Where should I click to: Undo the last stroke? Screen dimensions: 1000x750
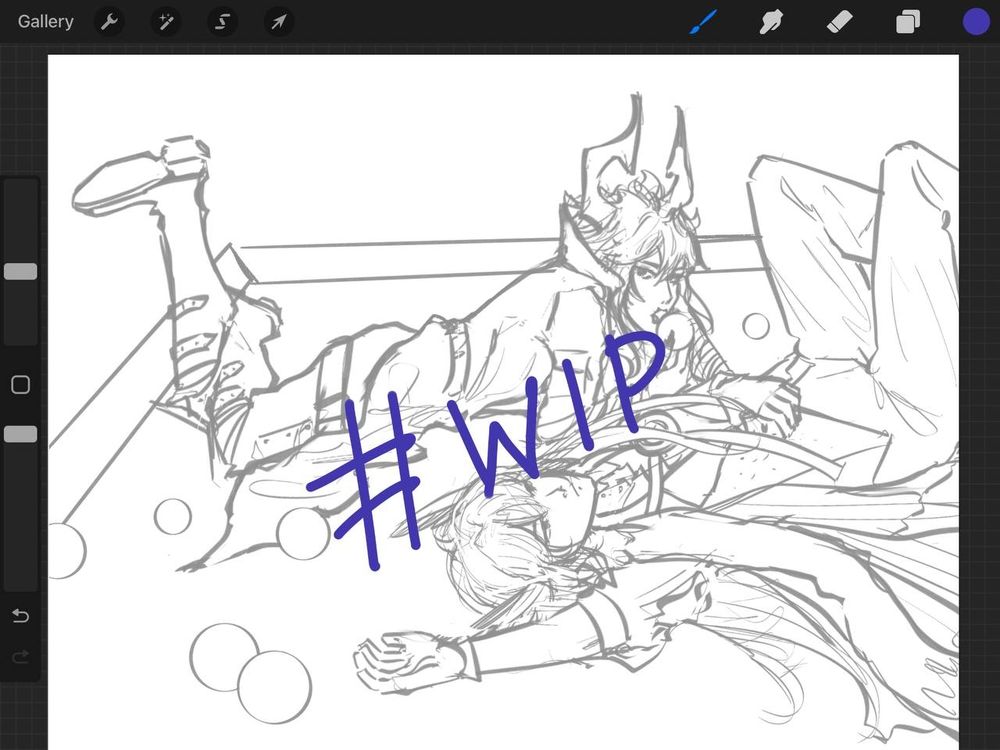tap(20, 615)
